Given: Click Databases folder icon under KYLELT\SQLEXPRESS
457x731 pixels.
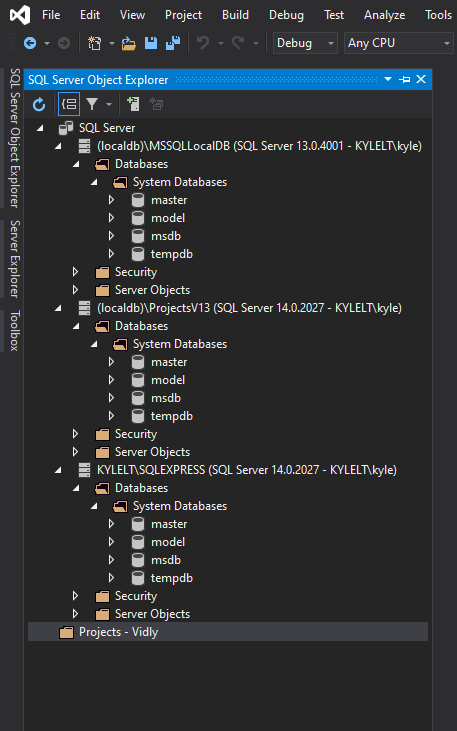Looking at the screenshot, I should [102, 488].
